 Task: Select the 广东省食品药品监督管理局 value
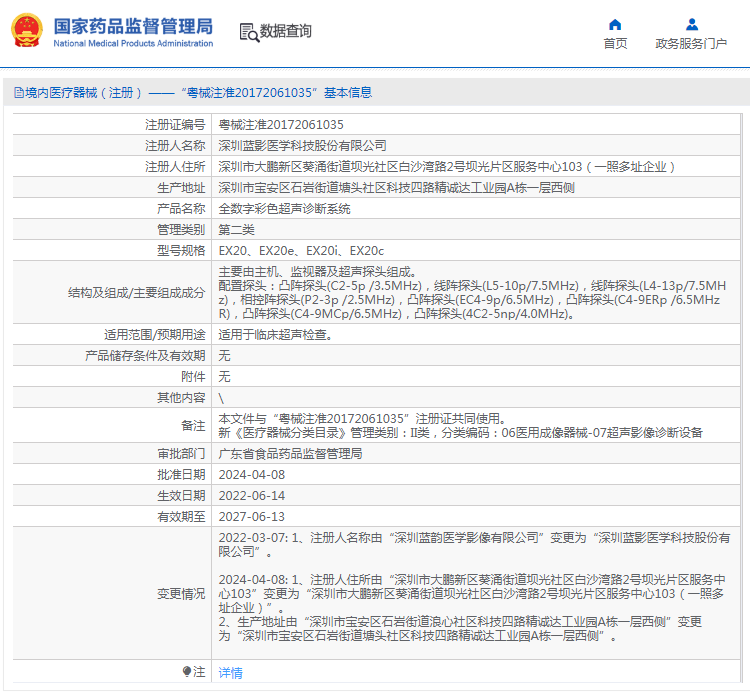290,454
